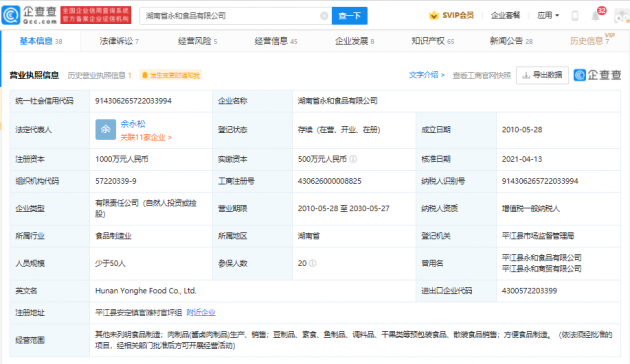Select former name 平江县永和食品有限公司
Image resolution: width=630 pixels, height=364 pixels.
541,258
